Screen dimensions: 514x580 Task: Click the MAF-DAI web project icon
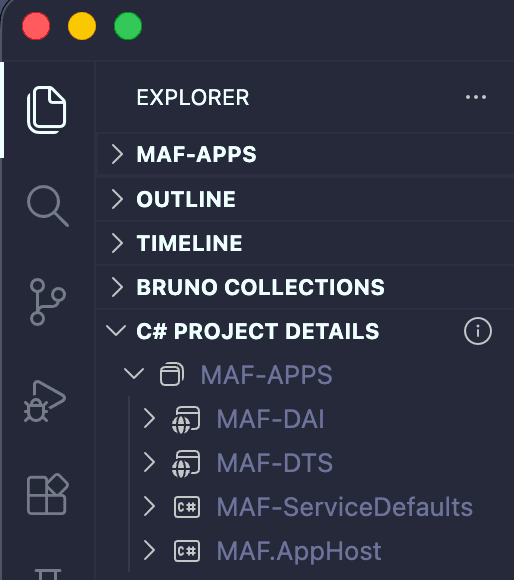pos(186,419)
